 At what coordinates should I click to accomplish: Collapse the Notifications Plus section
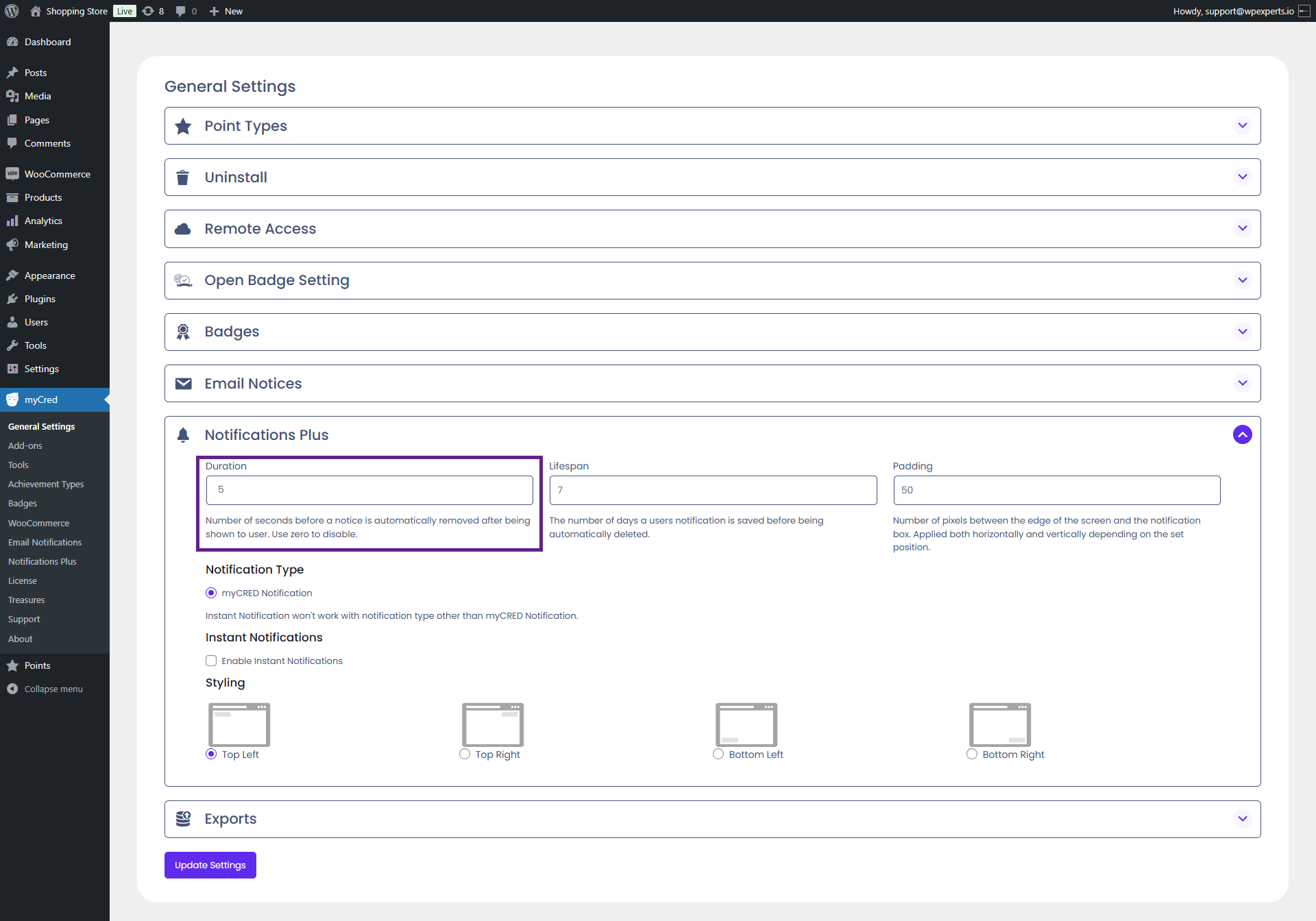pyautogui.click(x=1242, y=434)
